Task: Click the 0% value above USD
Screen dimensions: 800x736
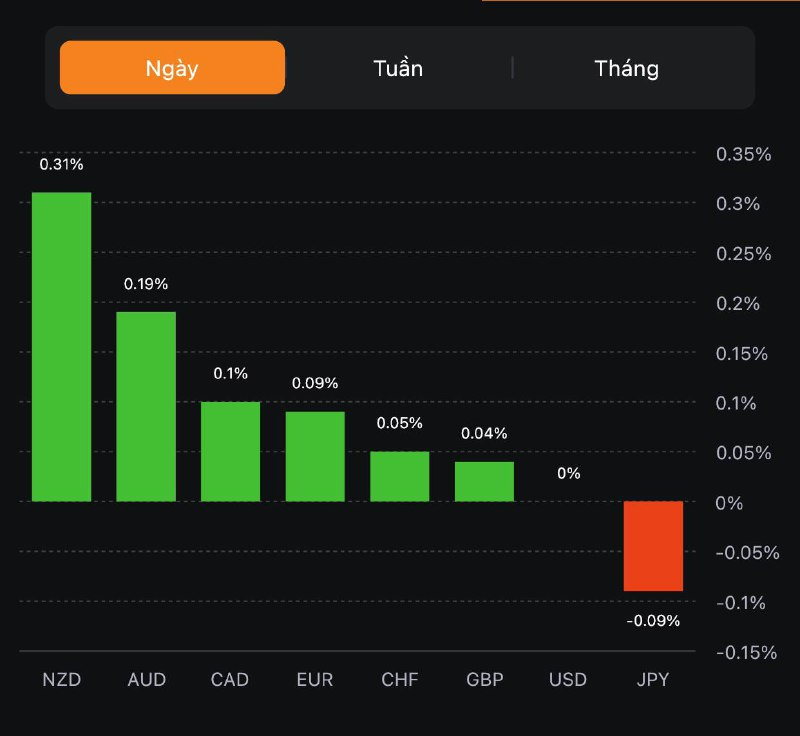Action: coord(568,473)
